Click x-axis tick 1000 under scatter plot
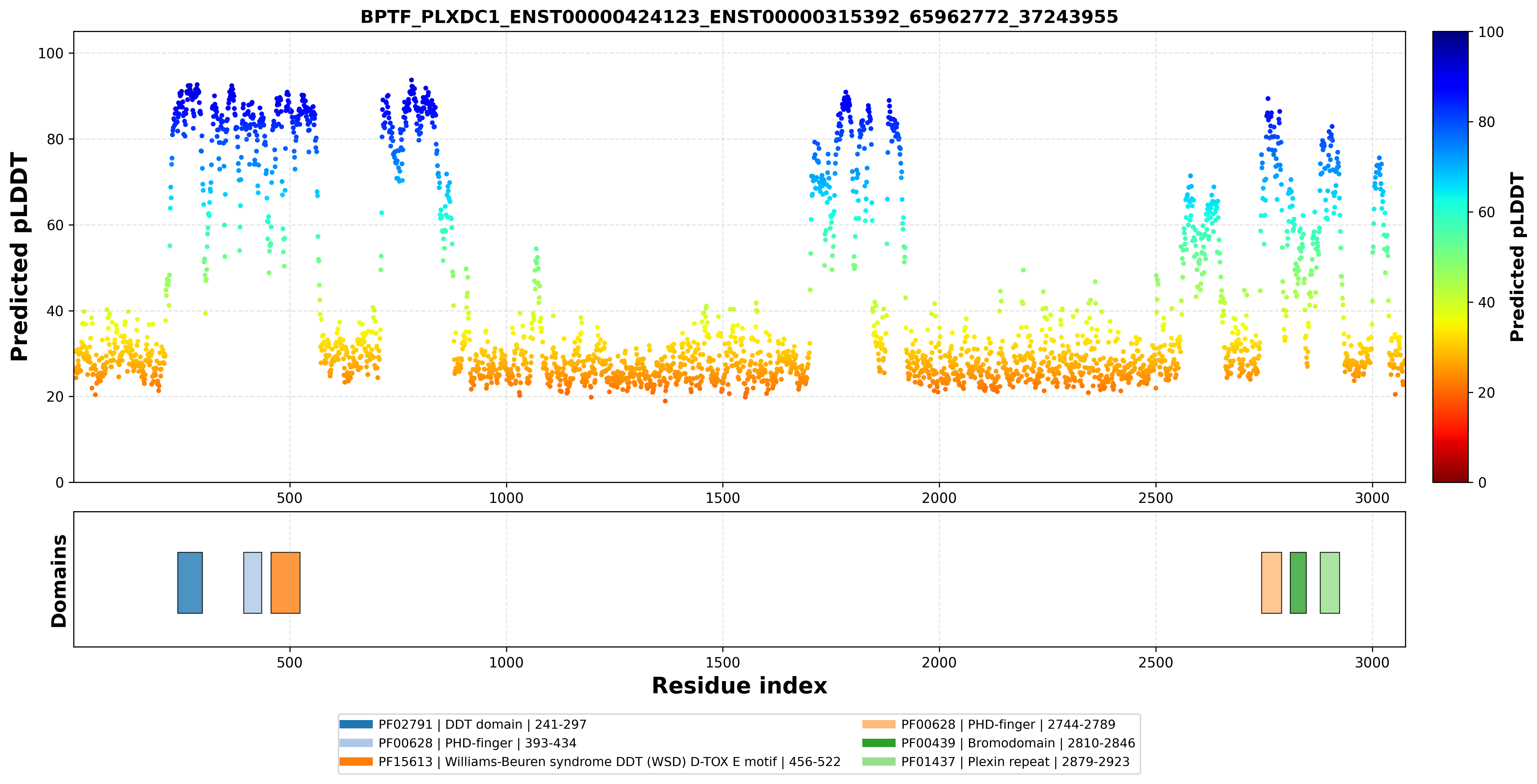The width and height of the screenshot is (1537, 784). (x=506, y=498)
